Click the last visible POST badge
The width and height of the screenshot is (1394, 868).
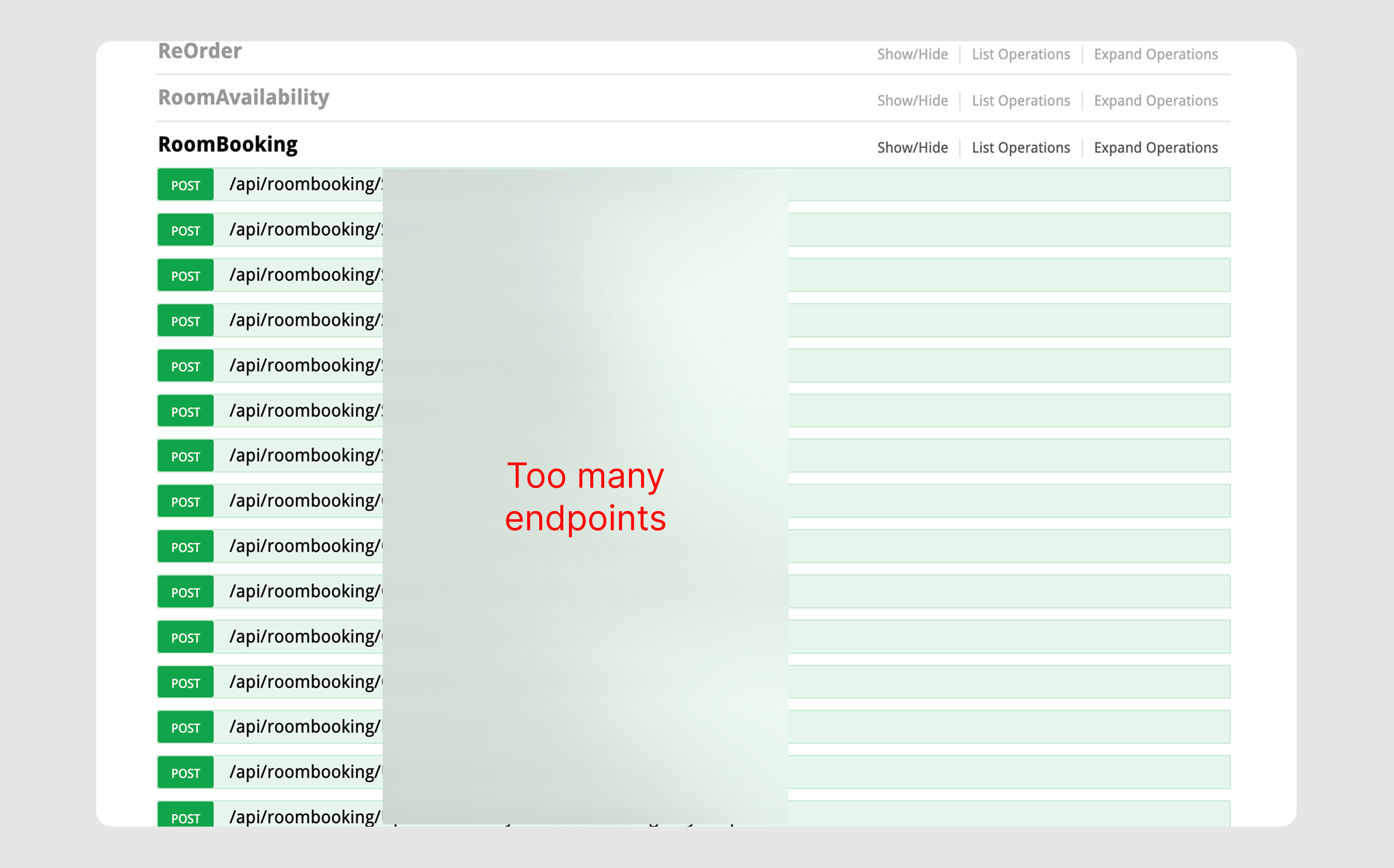coord(186,817)
